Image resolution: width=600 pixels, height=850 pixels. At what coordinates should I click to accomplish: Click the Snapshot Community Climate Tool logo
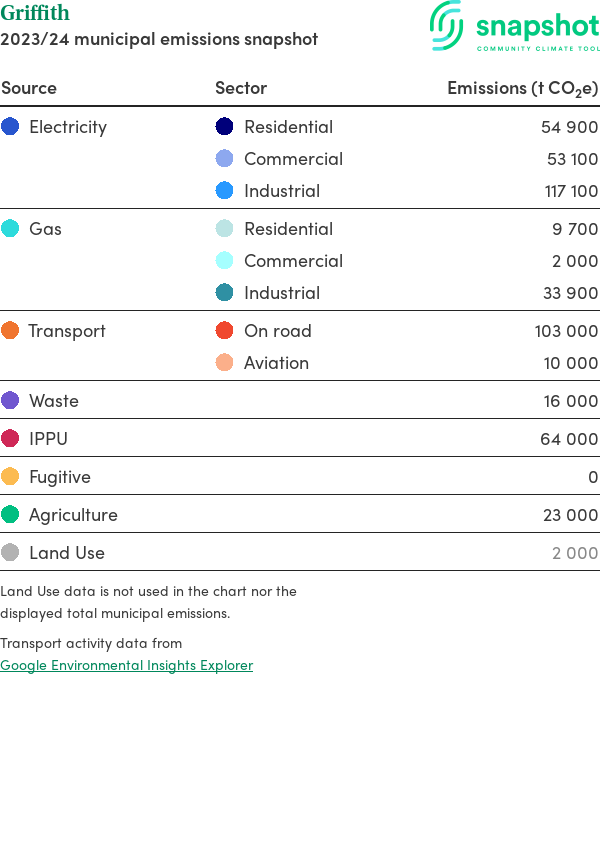(515, 27)
